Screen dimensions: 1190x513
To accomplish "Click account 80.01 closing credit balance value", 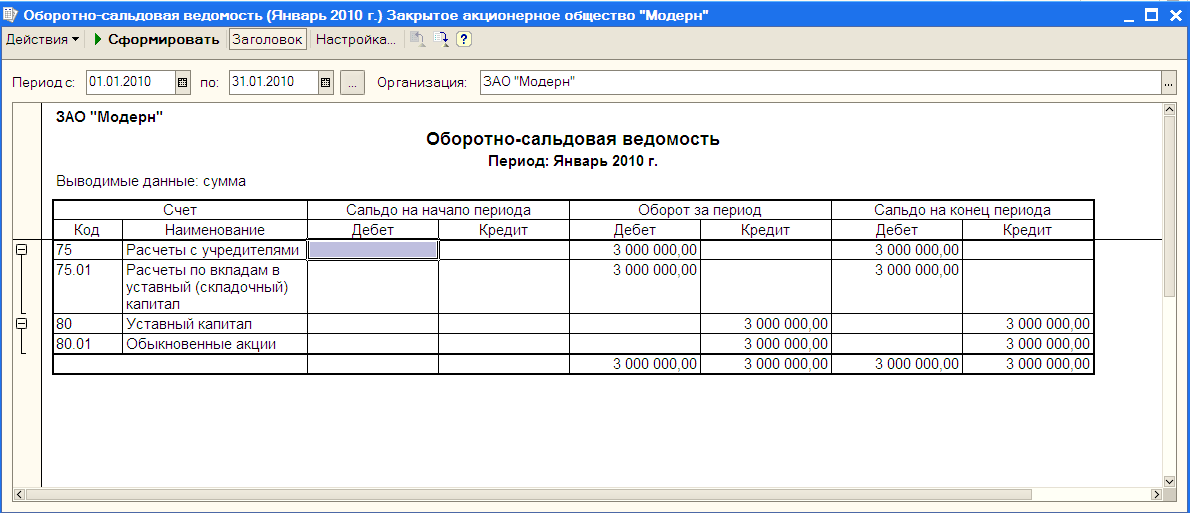I will click(1028, 345).
